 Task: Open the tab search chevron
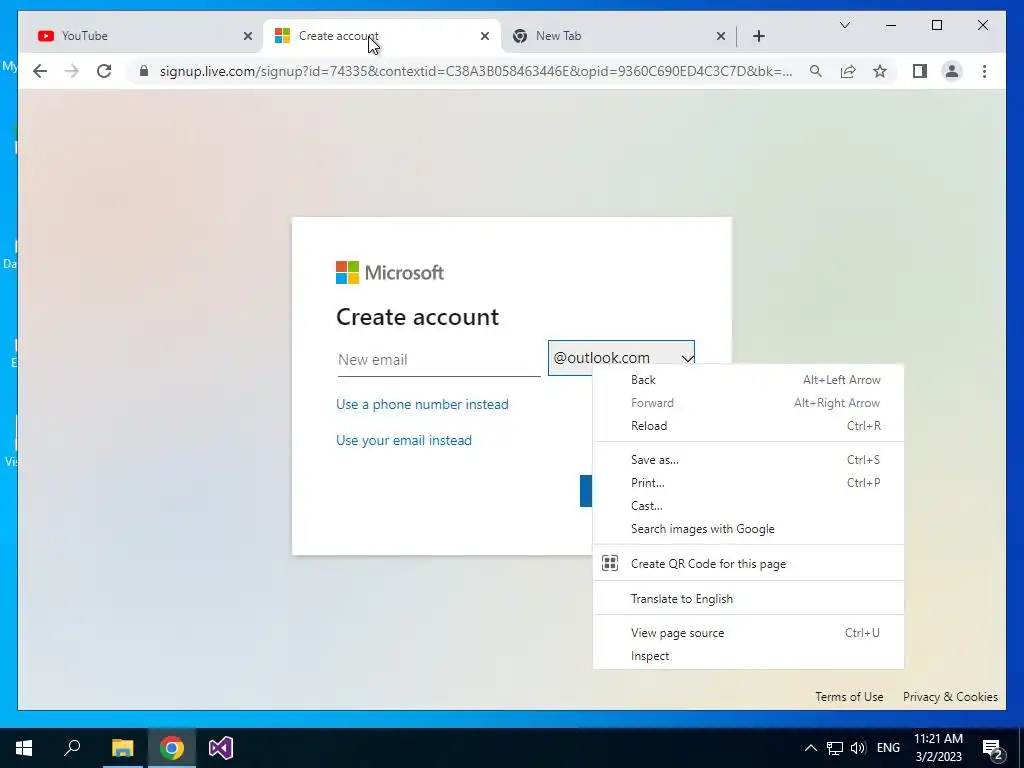[x=844, y=25]
